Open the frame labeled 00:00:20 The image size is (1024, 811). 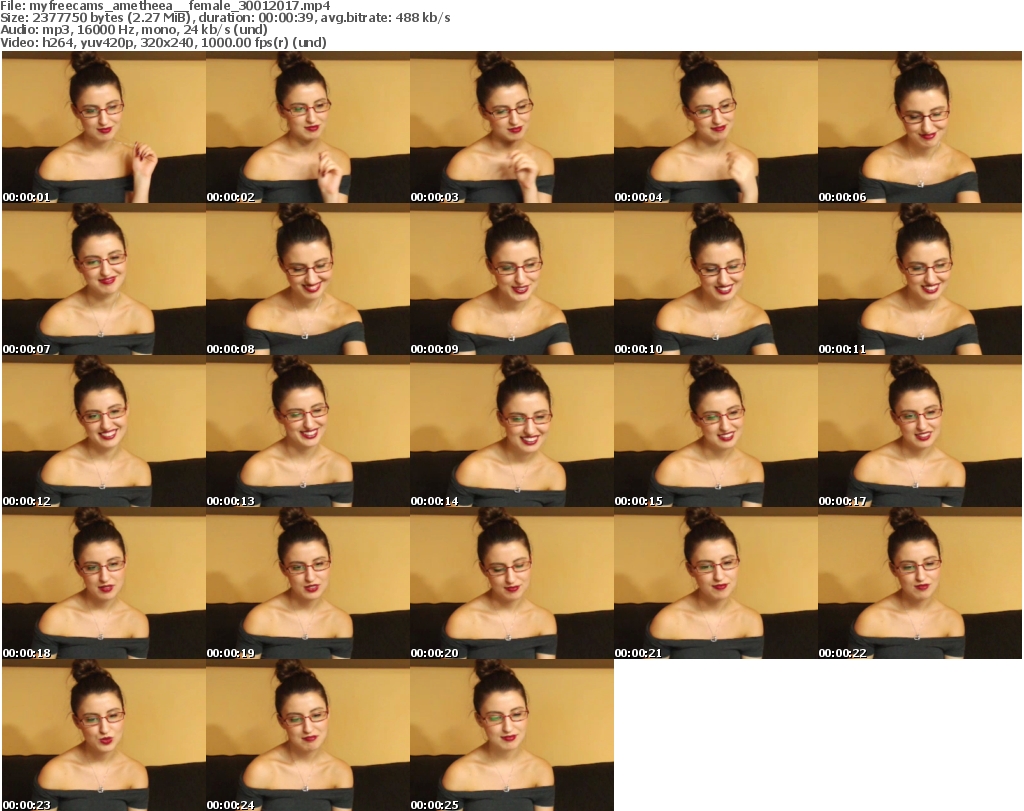click(511, 584)
